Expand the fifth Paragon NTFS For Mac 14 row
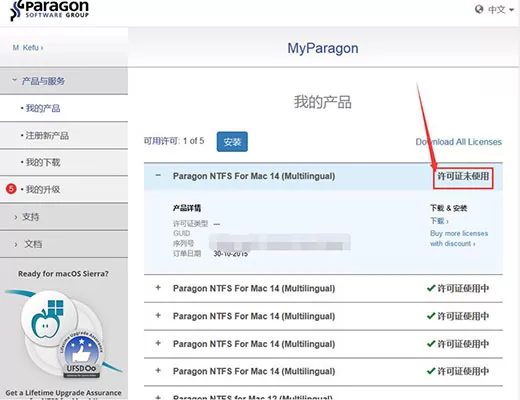 pyautogui.click(x=158, y=371)
